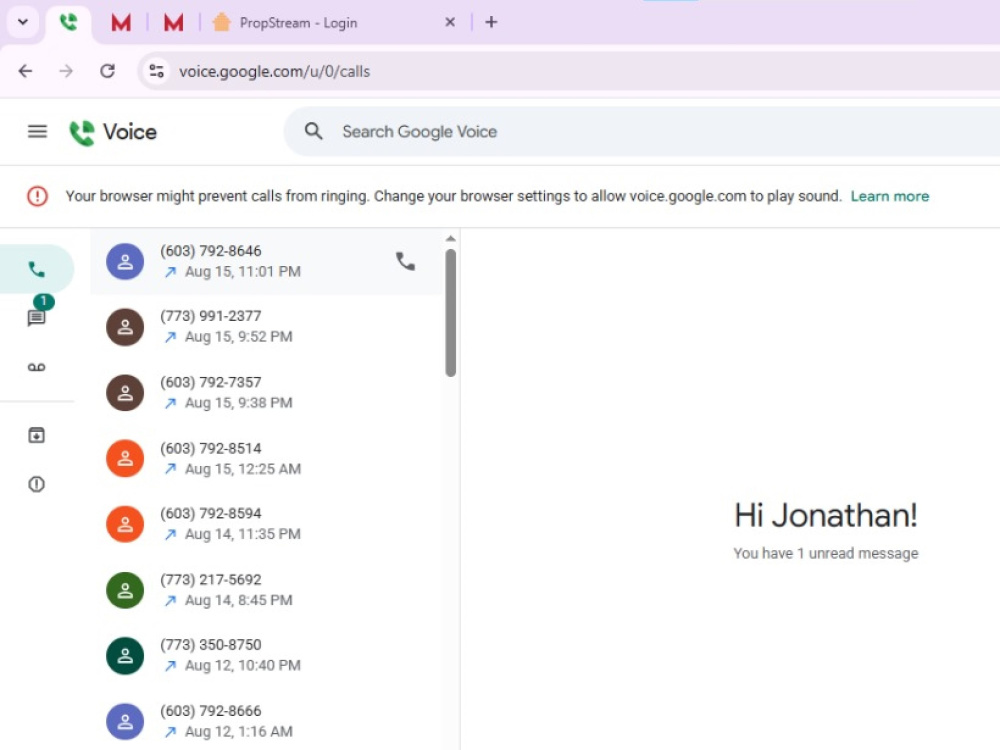This screenshot has width=1000, height=750.
Task: Click "You have 1 unread message" text
Action: (x=826, y=554)
